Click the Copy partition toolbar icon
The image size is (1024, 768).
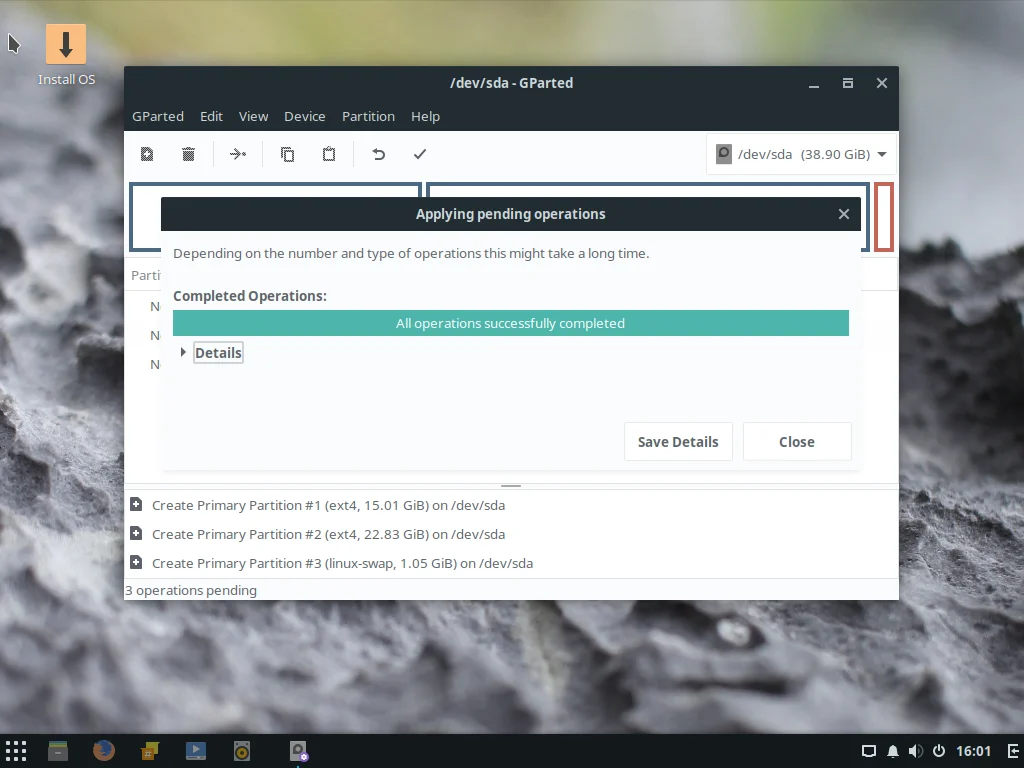coord(287,154)
